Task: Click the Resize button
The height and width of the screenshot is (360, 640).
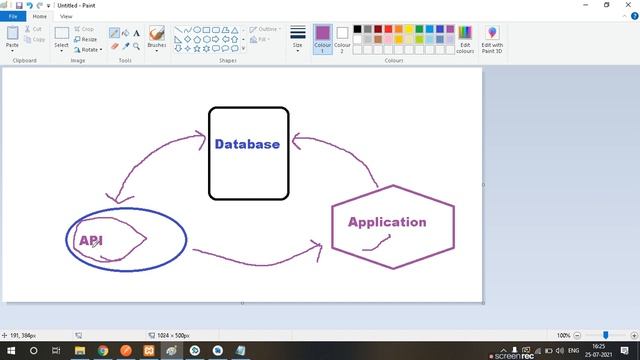Action: 86,40
